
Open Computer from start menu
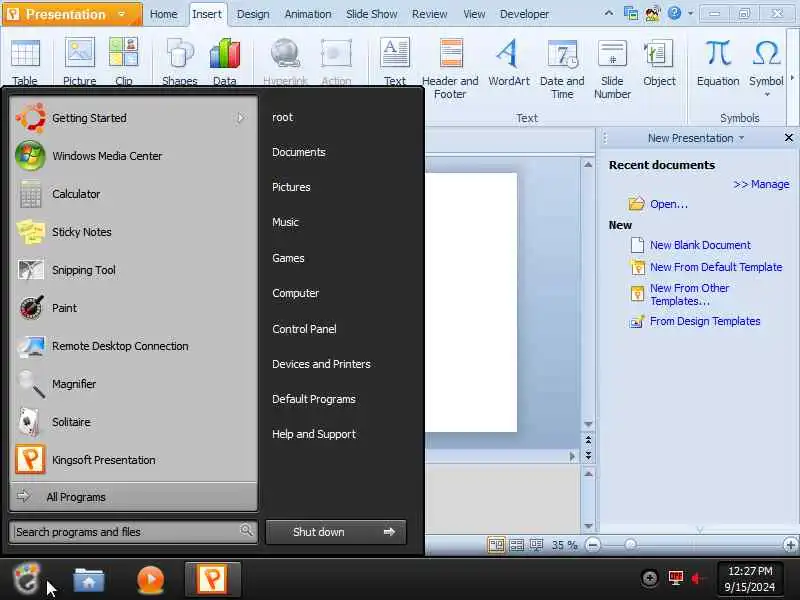[x=295, y=293]
